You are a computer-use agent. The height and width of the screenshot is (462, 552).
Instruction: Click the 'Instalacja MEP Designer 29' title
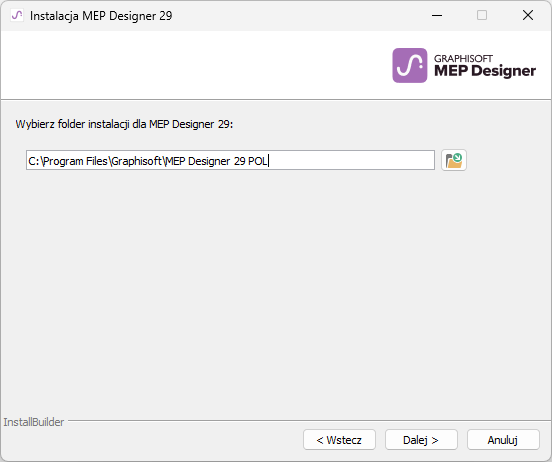coord(101,16)
